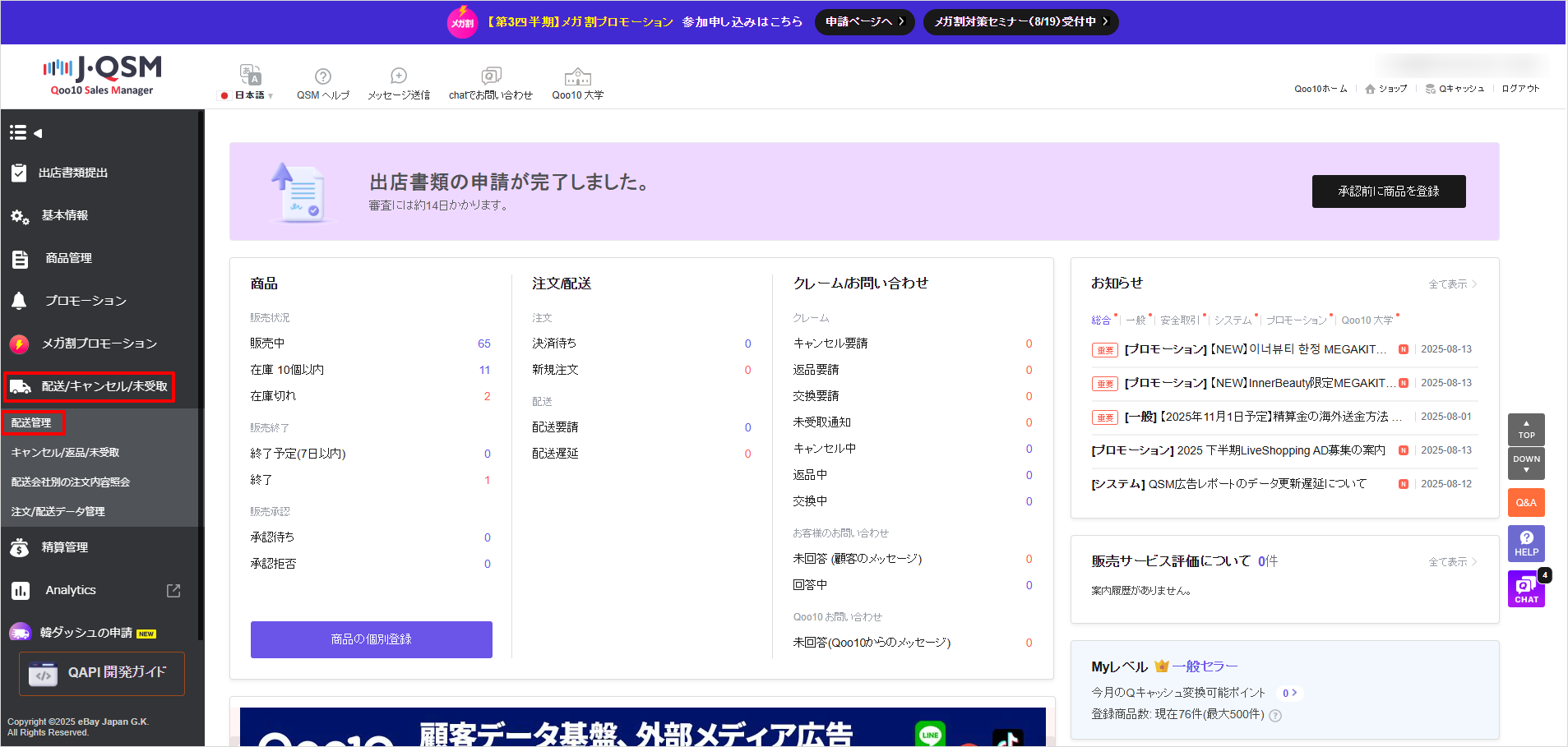Select キャンセル/返品/未受取 submenu item

[x=65, y=453]
